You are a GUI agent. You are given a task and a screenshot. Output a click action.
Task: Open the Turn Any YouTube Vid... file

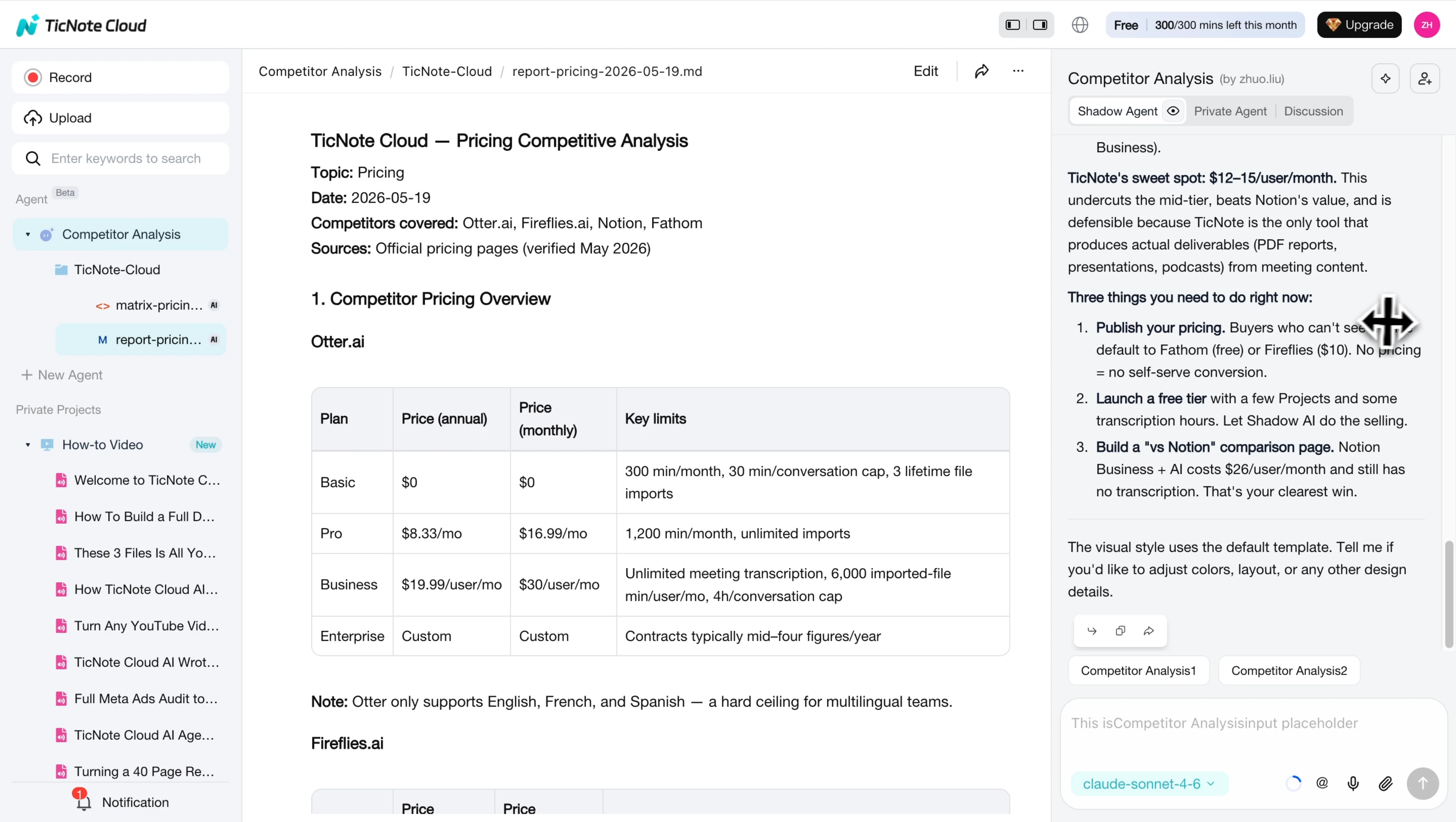(x=139, y=626)
